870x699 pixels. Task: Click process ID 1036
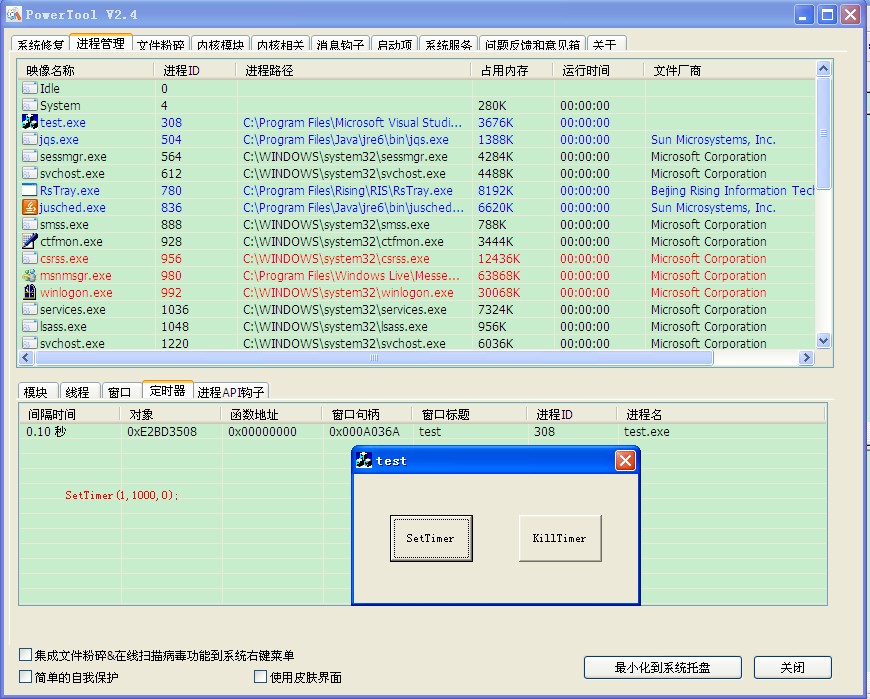[175, 309]
